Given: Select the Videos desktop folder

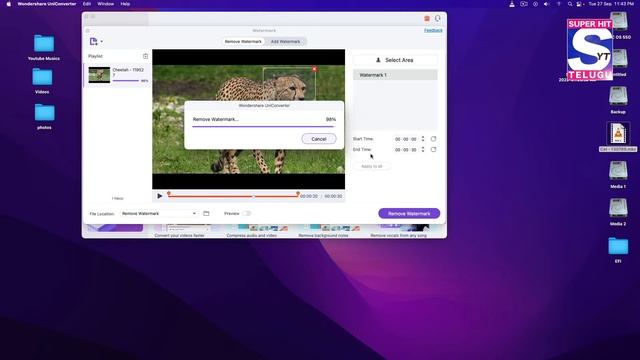Looking at the screenshot, I should 42,78.
